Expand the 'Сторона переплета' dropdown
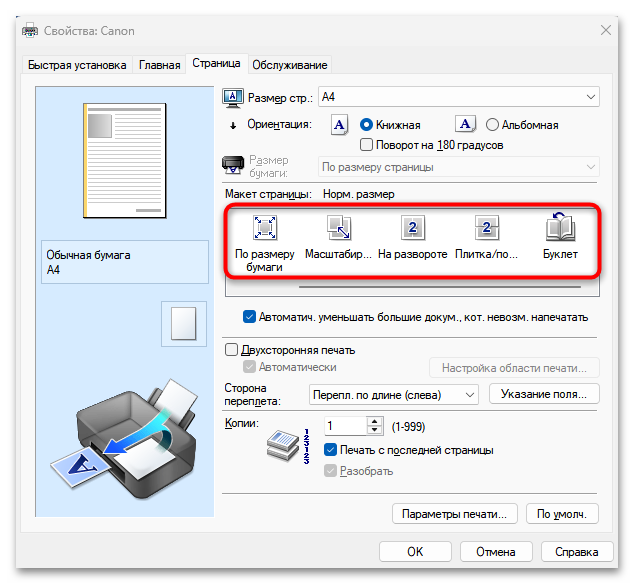The image size is (634, 584). coord(392,394)
